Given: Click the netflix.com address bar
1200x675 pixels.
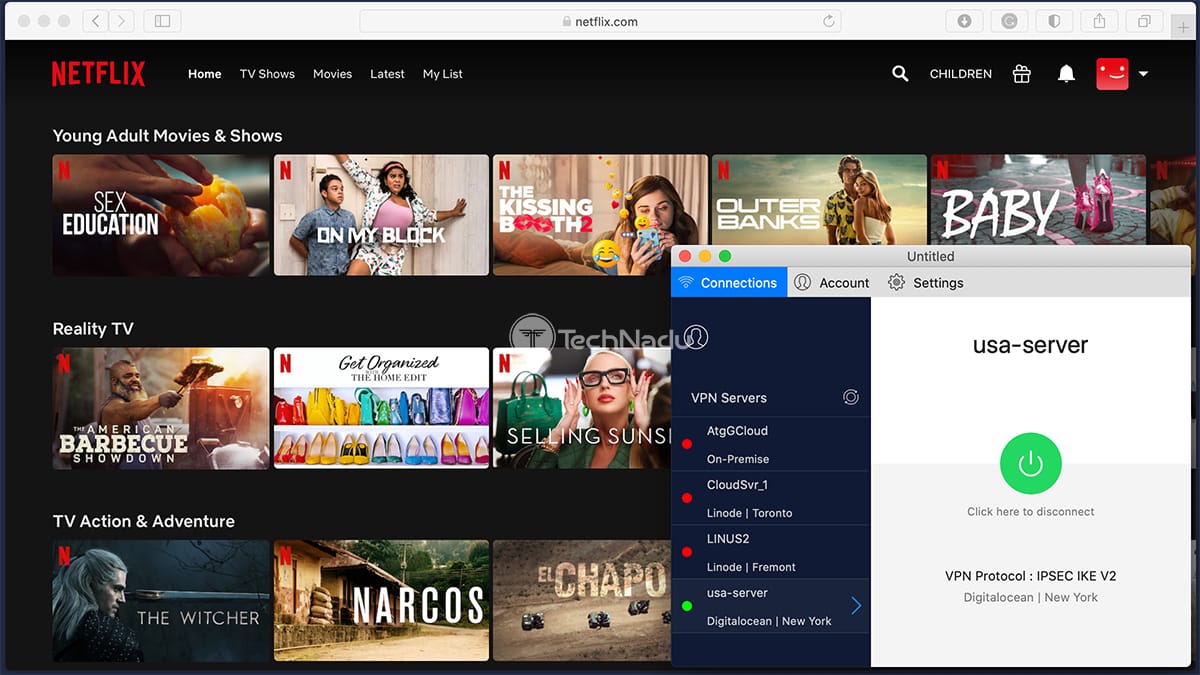Looking at the screenshot, I should pyautogui.click(x=600, y=21).
